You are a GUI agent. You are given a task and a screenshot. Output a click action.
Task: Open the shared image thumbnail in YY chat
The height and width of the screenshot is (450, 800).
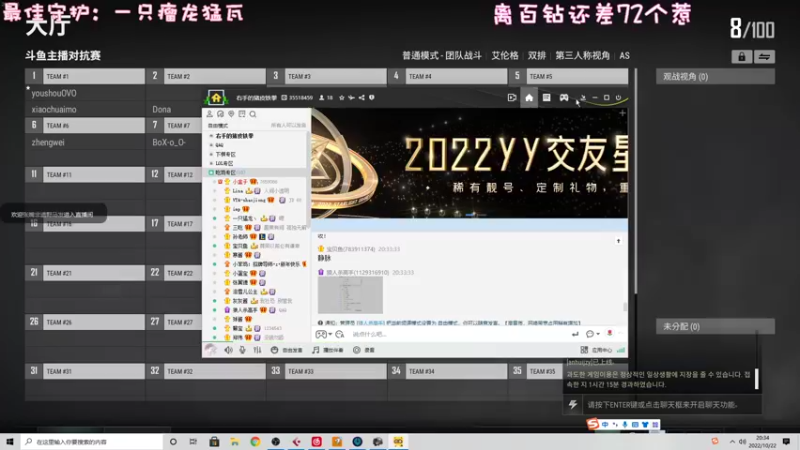[x=350, y=295]
